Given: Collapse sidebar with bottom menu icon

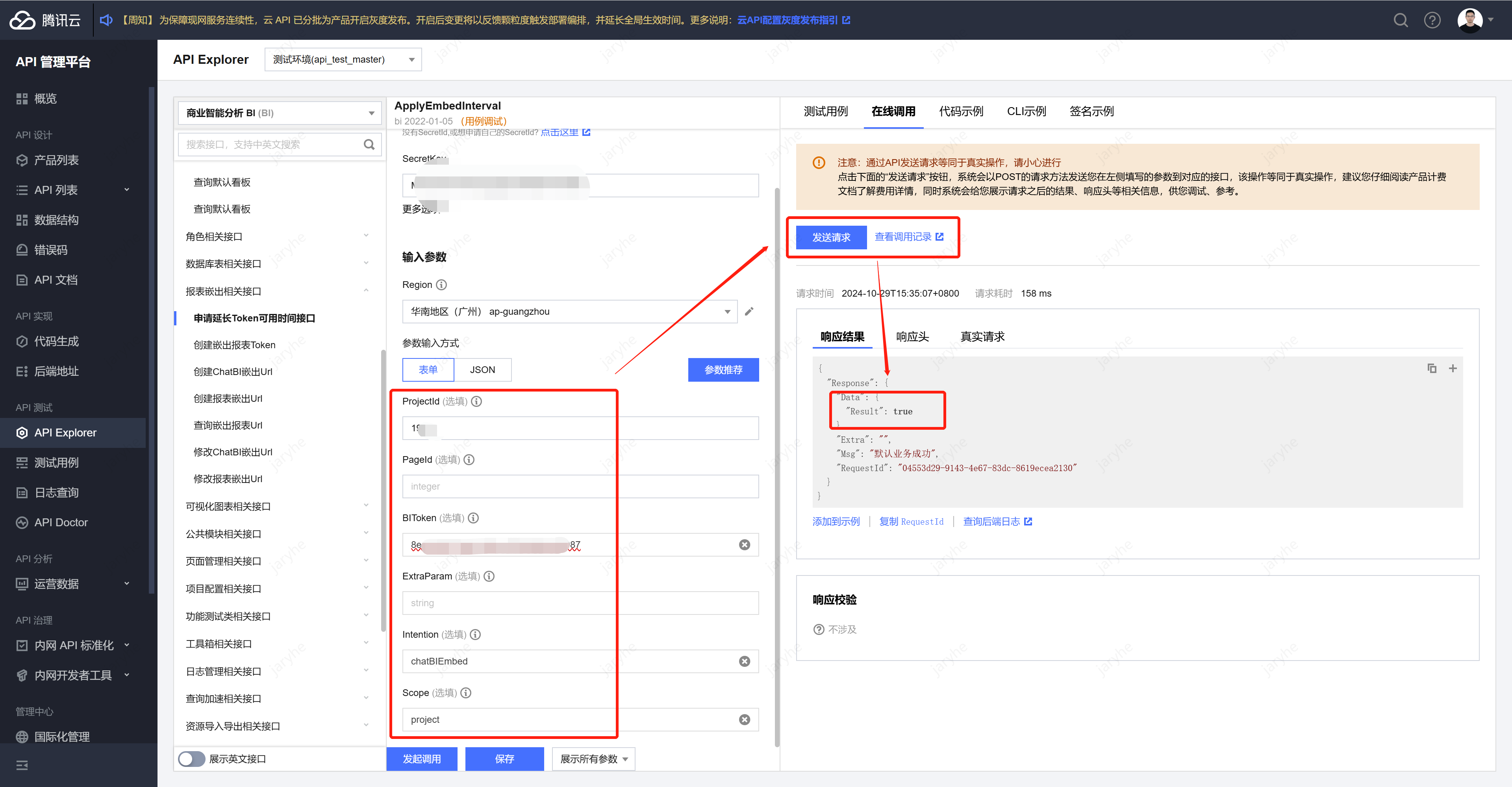Looking at the screenshot, I should (22, 765).
